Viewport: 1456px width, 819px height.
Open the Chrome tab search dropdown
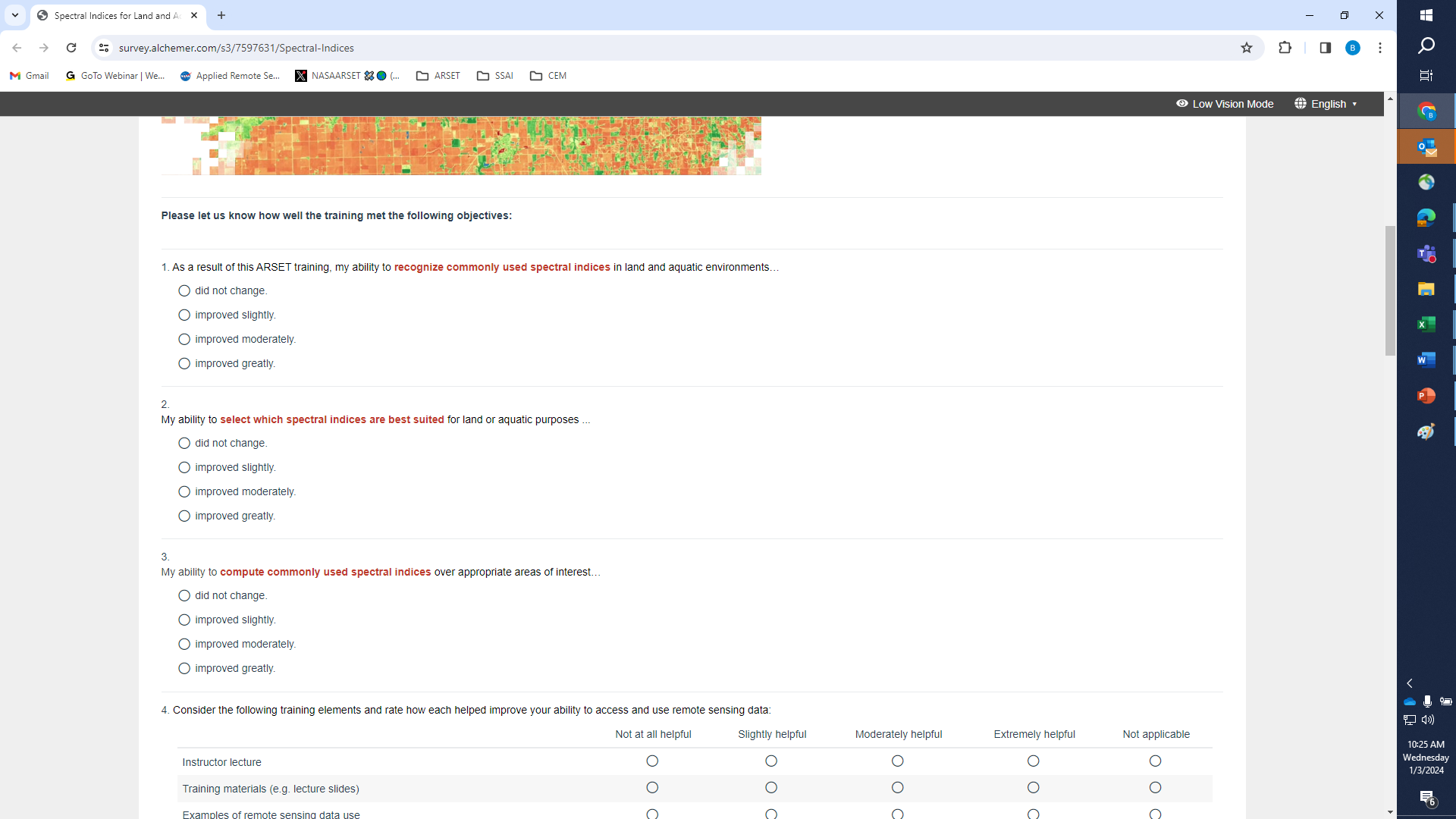pos(15,15)
